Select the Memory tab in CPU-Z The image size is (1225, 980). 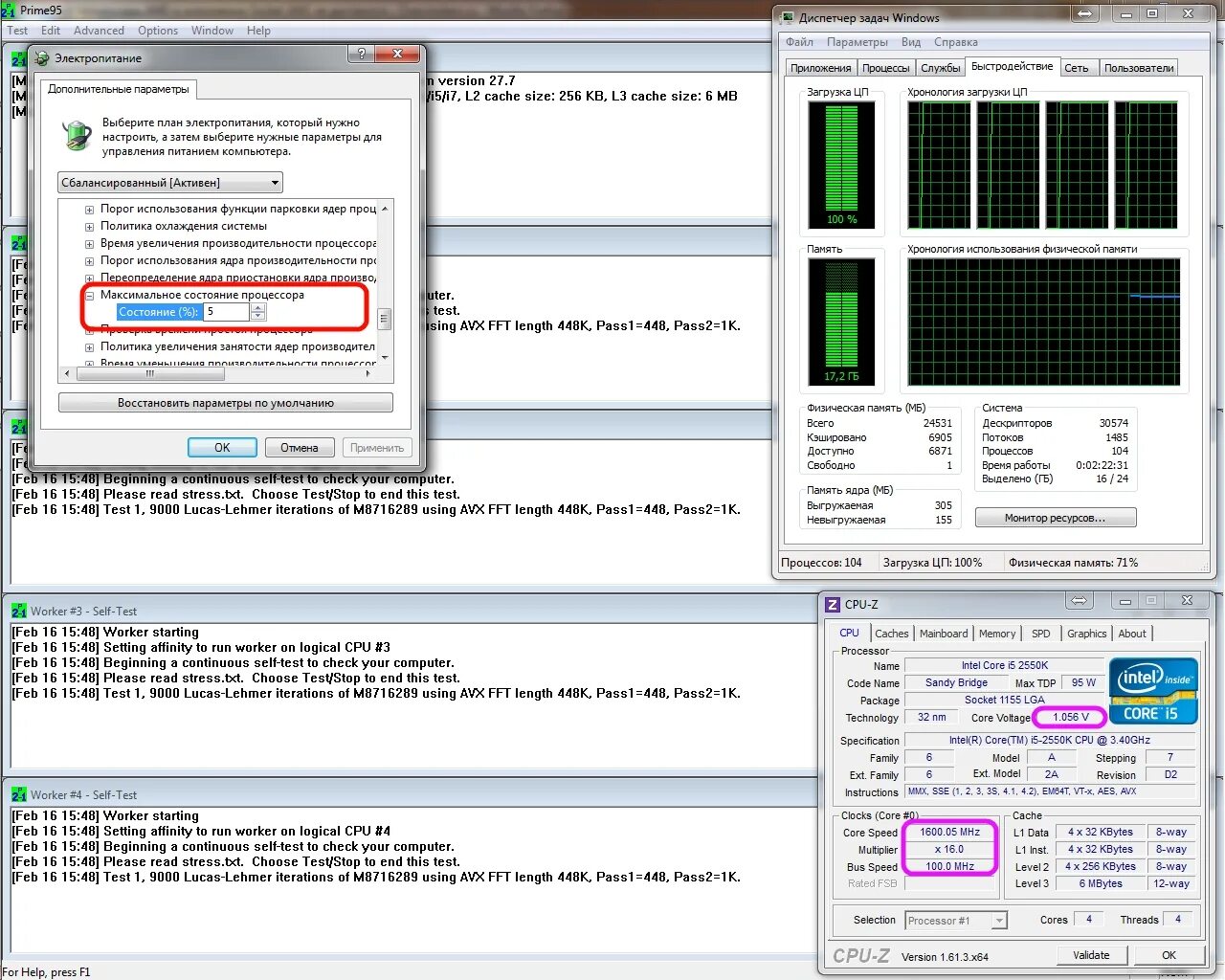(x=997, y=634)
